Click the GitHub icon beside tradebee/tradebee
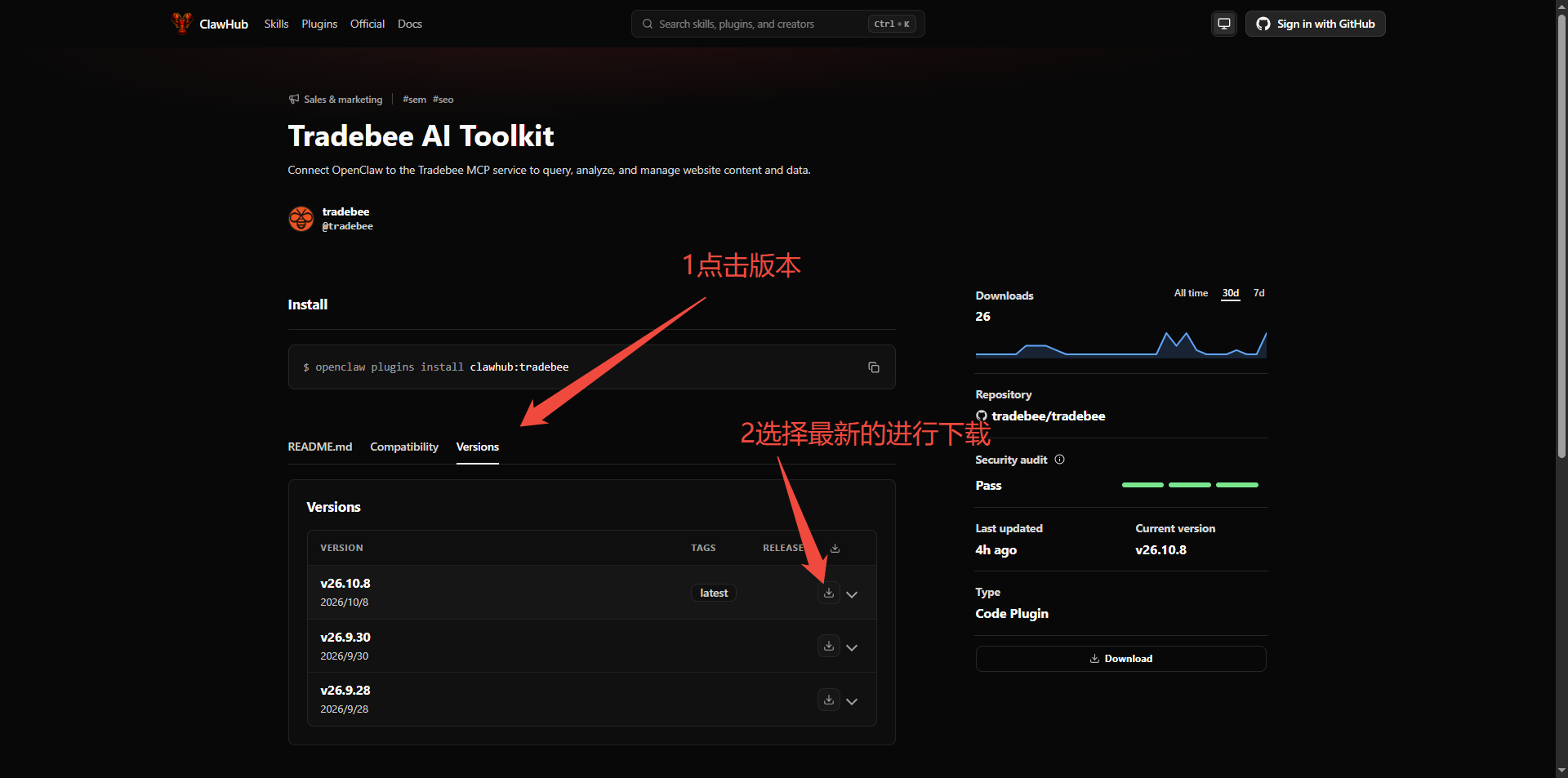 pos(982,416)
